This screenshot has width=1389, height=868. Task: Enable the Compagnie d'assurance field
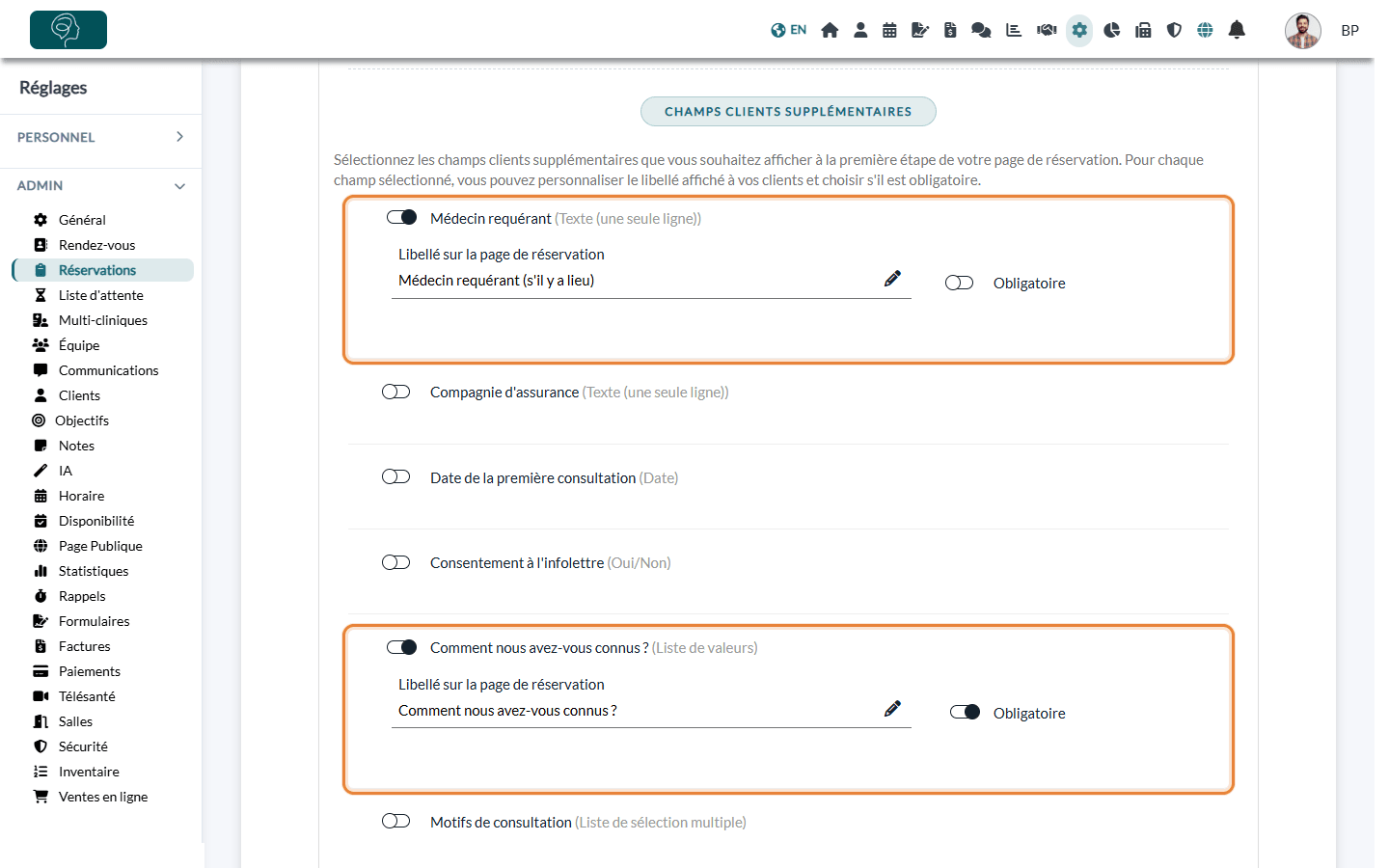coord(396,392)
